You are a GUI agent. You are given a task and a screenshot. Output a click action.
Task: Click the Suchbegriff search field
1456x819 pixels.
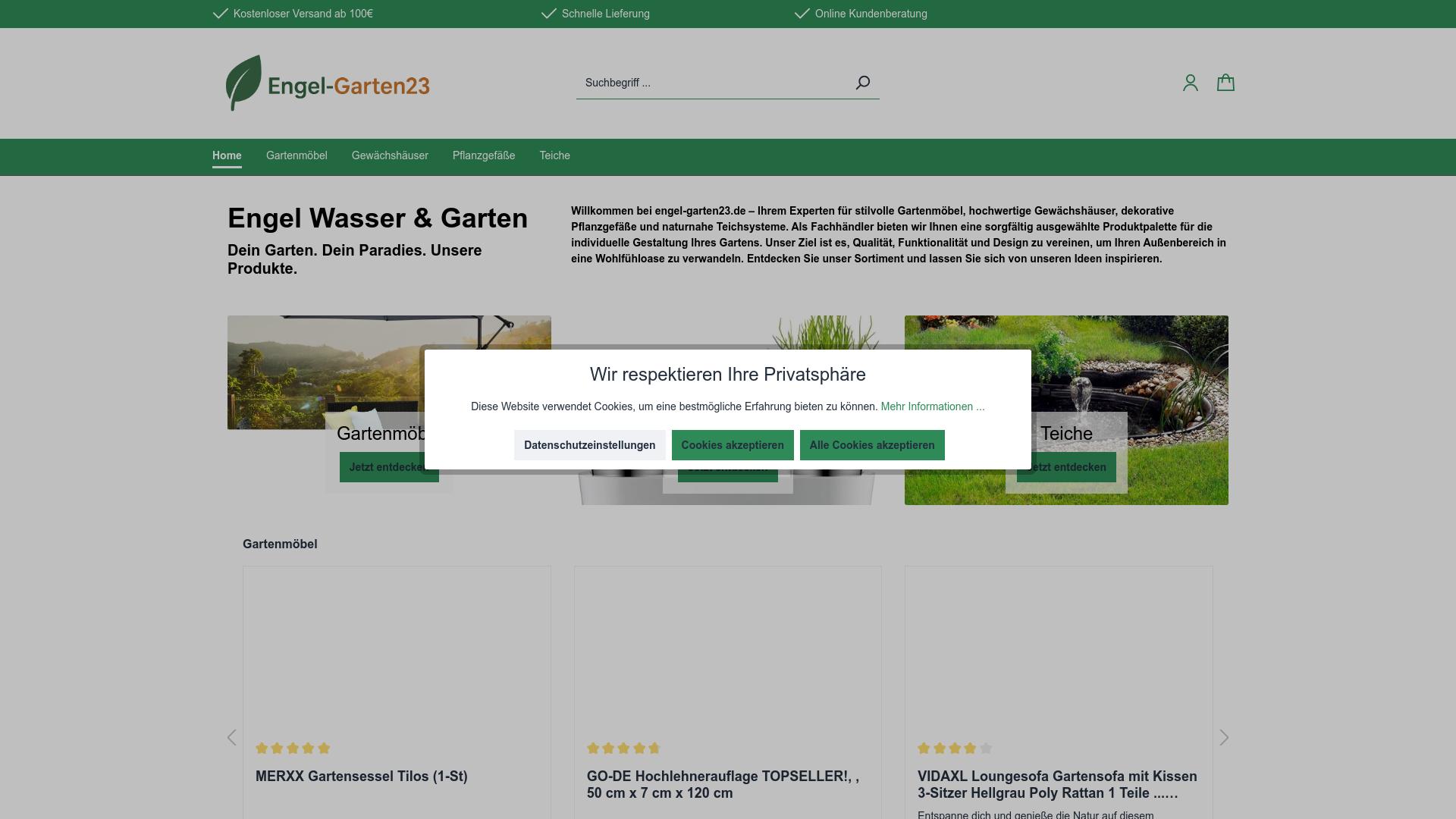(713, 83)
